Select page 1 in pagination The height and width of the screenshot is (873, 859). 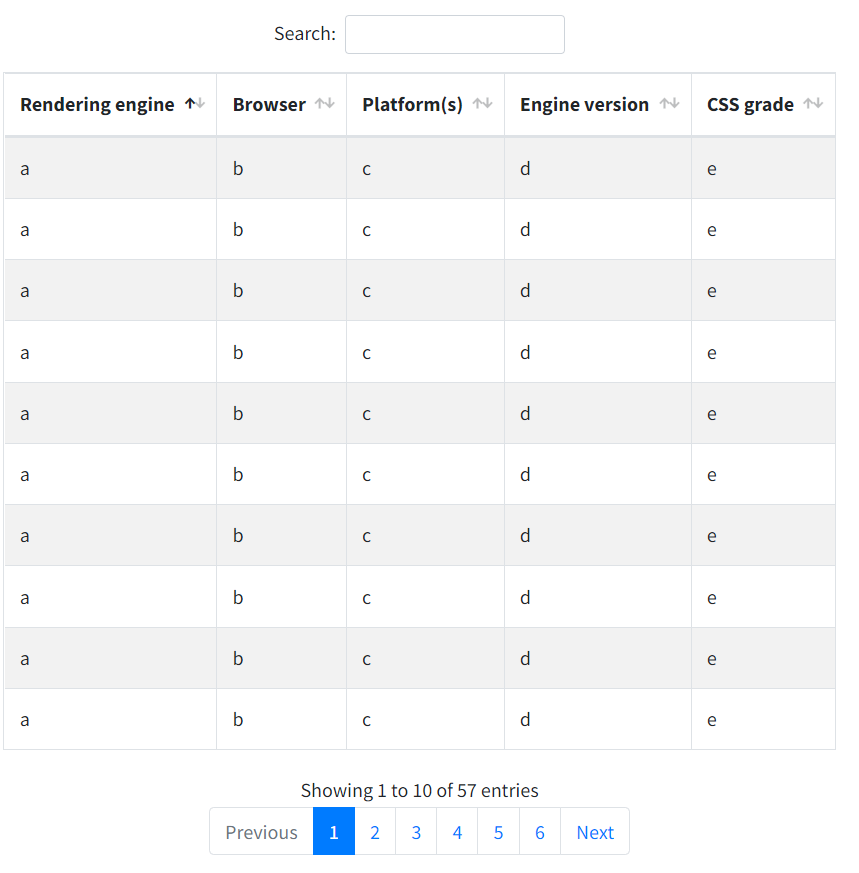click(x=333, y=832)
